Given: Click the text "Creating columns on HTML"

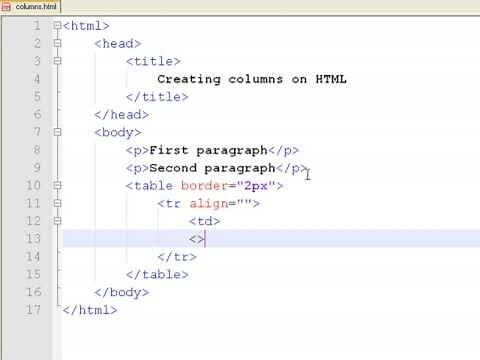Looking at the screenshot, I should [252, 79].
